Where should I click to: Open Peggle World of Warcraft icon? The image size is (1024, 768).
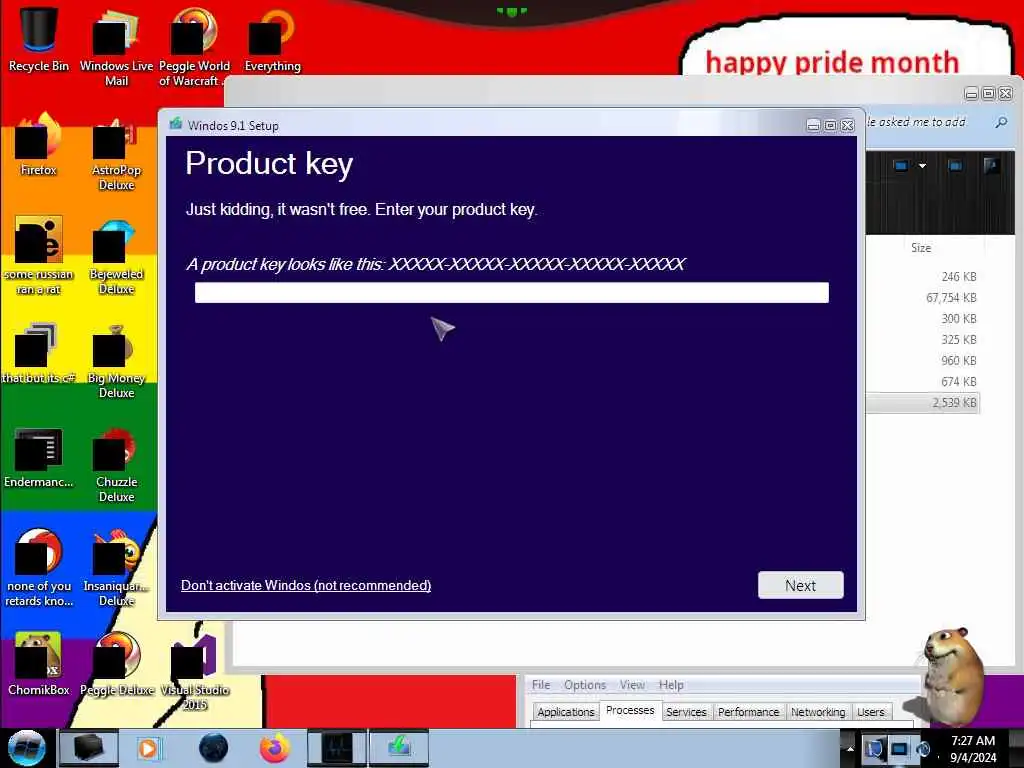point(194,46)
